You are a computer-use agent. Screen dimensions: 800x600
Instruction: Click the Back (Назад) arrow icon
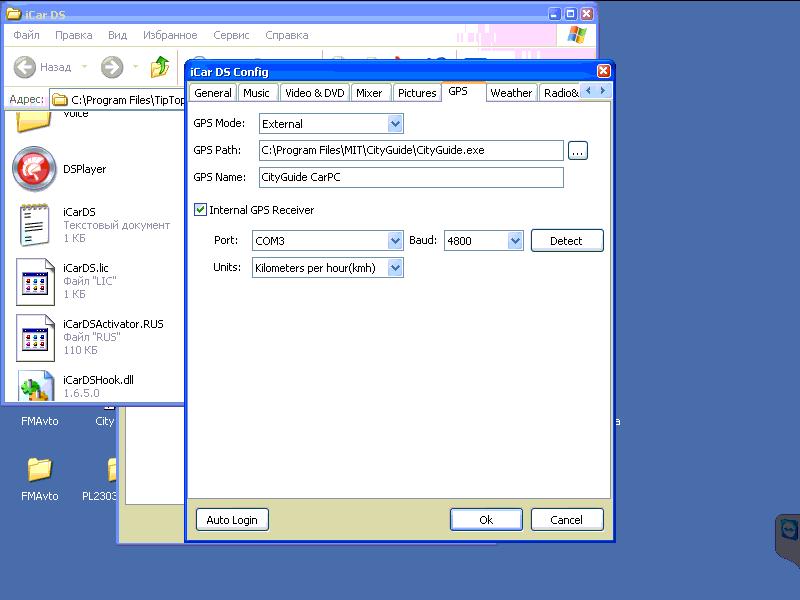click(x=26, y=67)
